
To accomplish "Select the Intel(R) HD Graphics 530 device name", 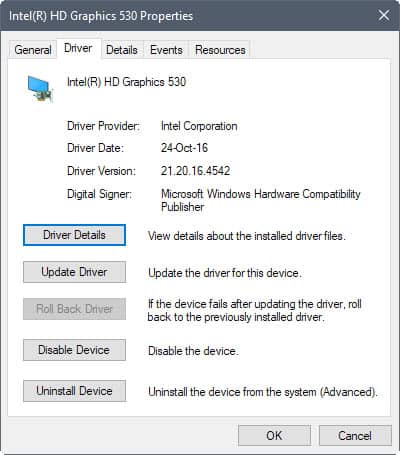I will click(126, 82).
